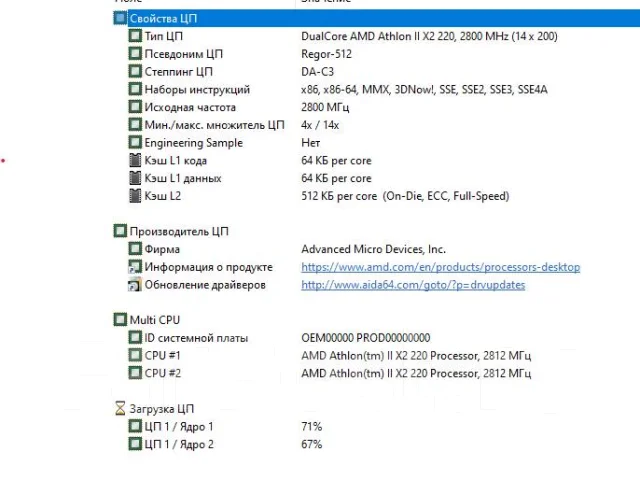This screenshot has height=494, width=640.
Task: Click the shortcut icon beside Обновление драйверов
Action: (x=135, y=285)
